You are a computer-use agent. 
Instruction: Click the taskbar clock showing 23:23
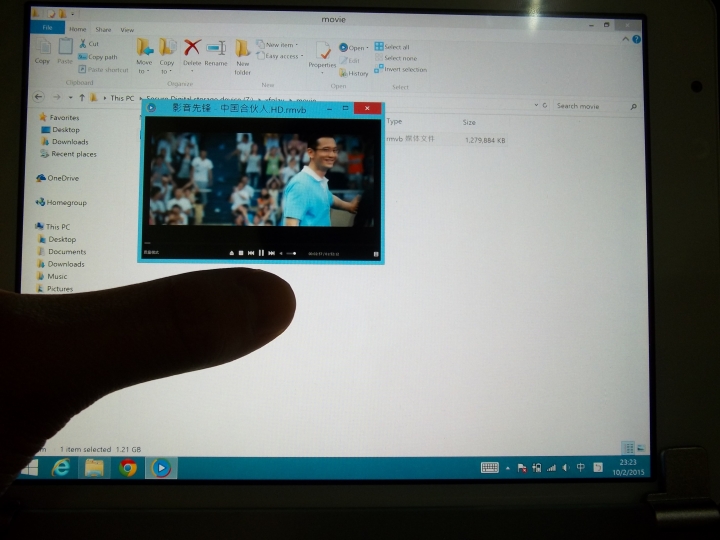(x=628, y=467)
